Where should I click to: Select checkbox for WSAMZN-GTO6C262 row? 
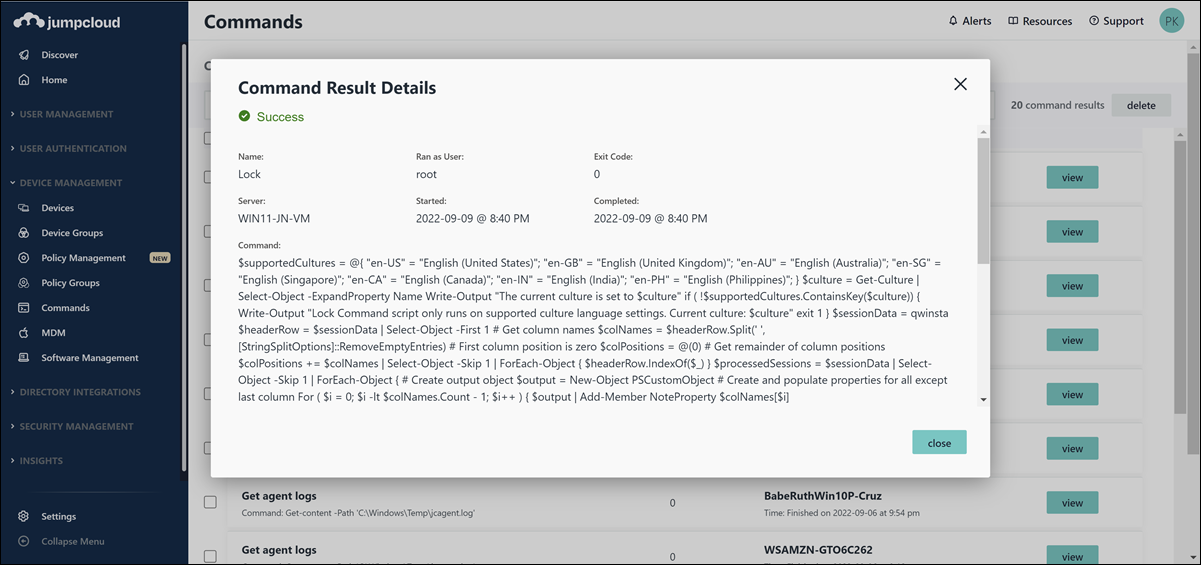pyautogui.click(x=210, y=556)
